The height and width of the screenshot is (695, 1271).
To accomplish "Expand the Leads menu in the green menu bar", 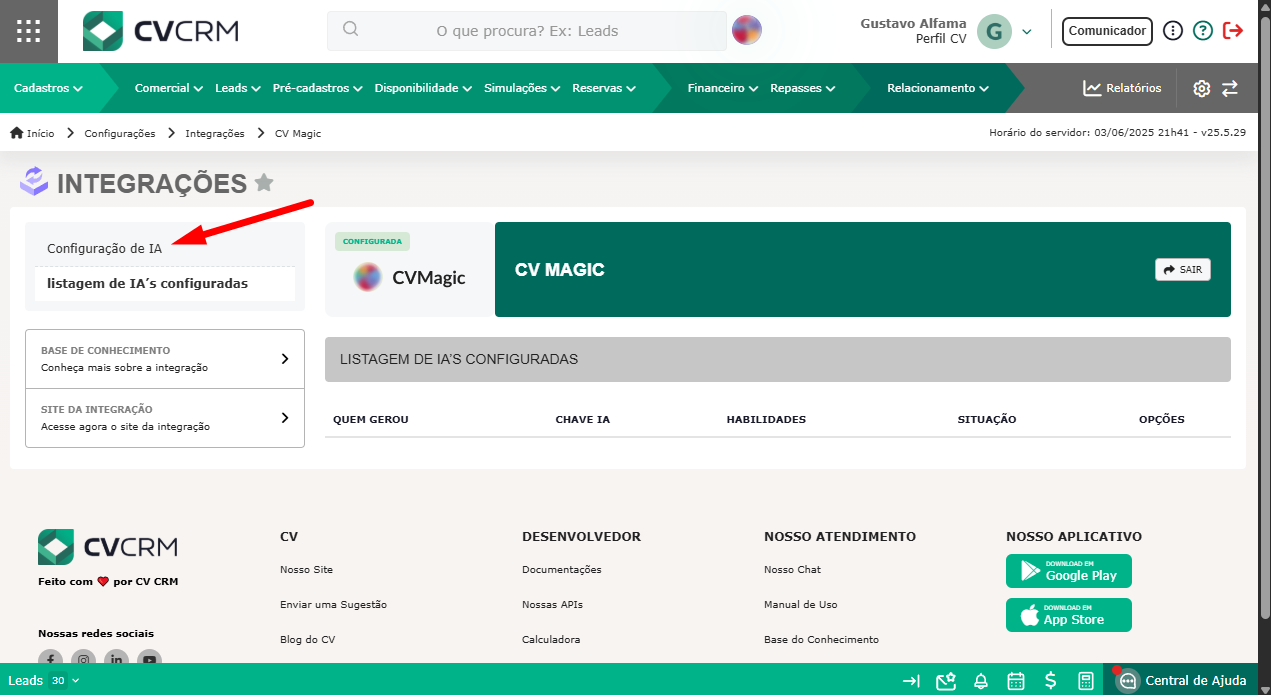I will pos(238,88).
